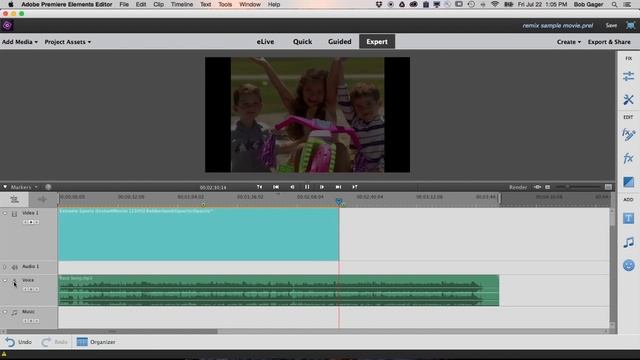This screenshot has height=360, width=640.
Task: Click the Redo button
Action: [x=54, y=342]
